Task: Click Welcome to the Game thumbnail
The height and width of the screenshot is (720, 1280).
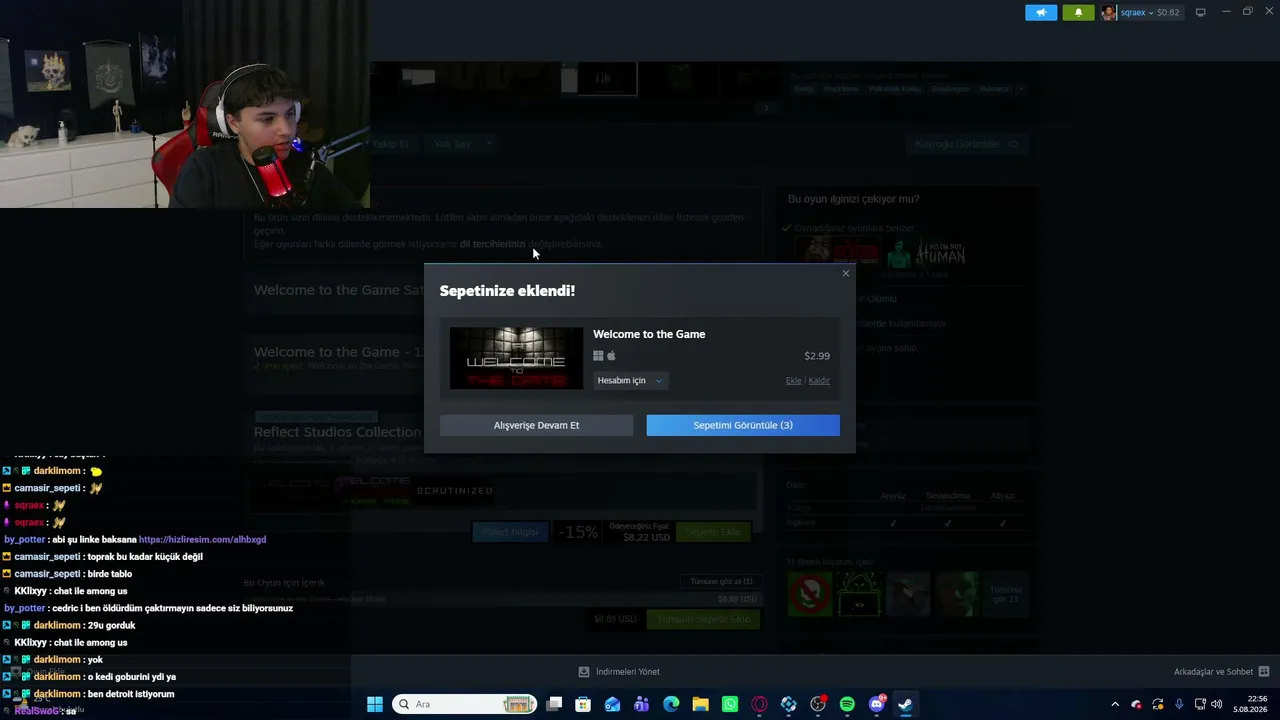Action: tap(516, 358)
